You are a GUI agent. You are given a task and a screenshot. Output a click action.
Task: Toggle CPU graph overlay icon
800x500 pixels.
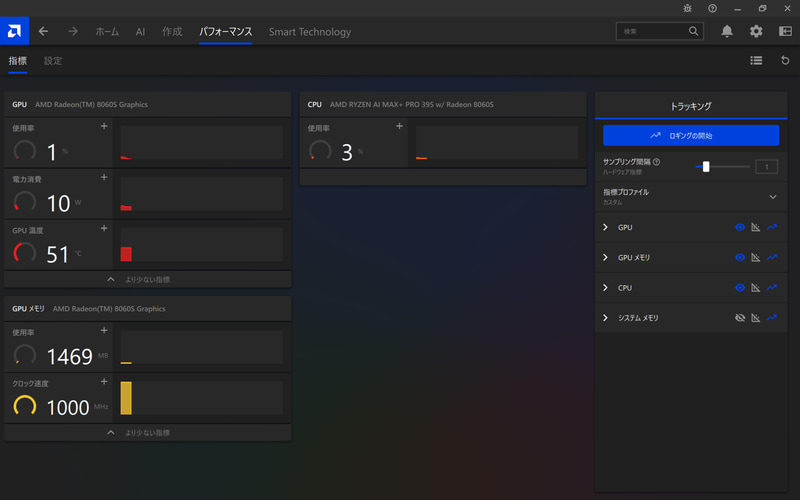click(x=756, y=288)
